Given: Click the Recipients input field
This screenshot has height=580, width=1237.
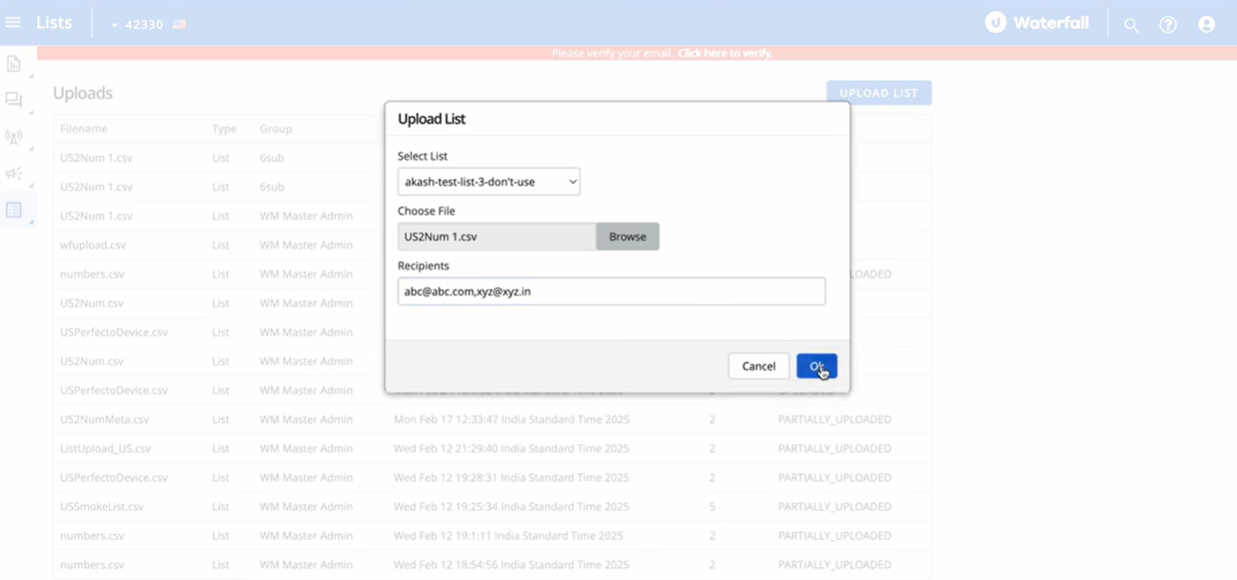Looking at the screenshot, I should click(x=611, y=291).
